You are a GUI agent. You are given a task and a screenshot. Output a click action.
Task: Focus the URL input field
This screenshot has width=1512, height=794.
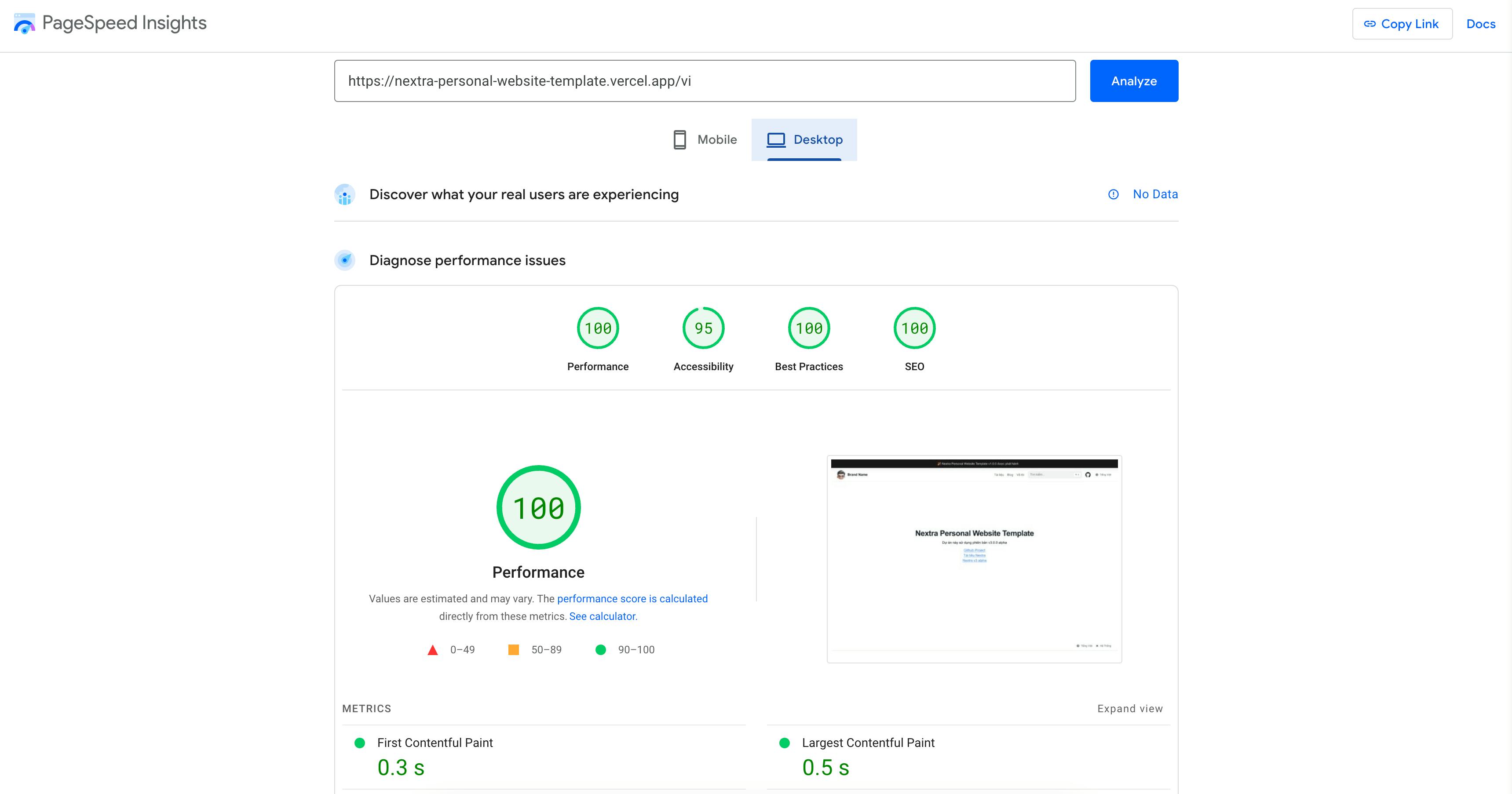pos(705,81)
